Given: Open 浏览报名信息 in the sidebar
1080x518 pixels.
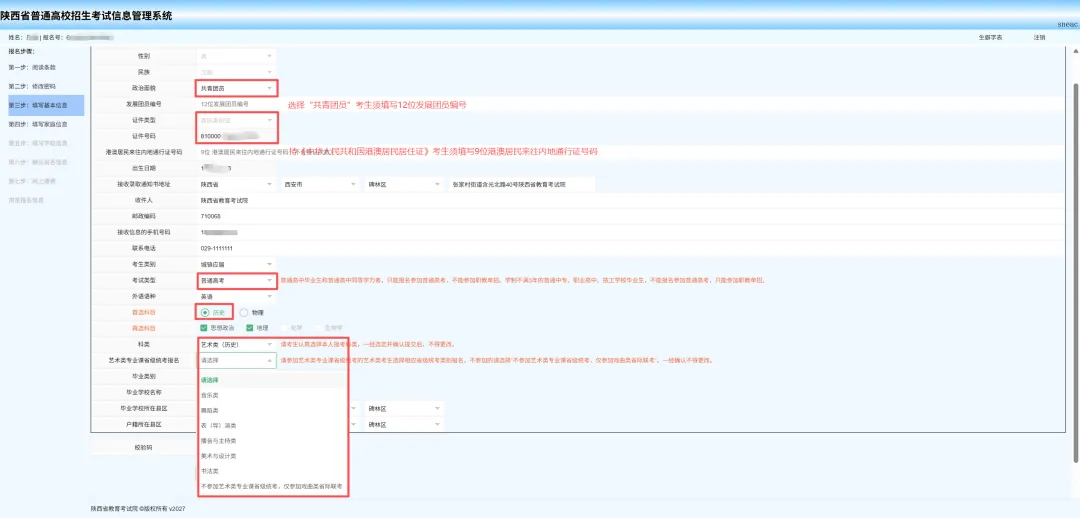Looking at the screenshot, I should pyautogui.click(x=26, y=200).
